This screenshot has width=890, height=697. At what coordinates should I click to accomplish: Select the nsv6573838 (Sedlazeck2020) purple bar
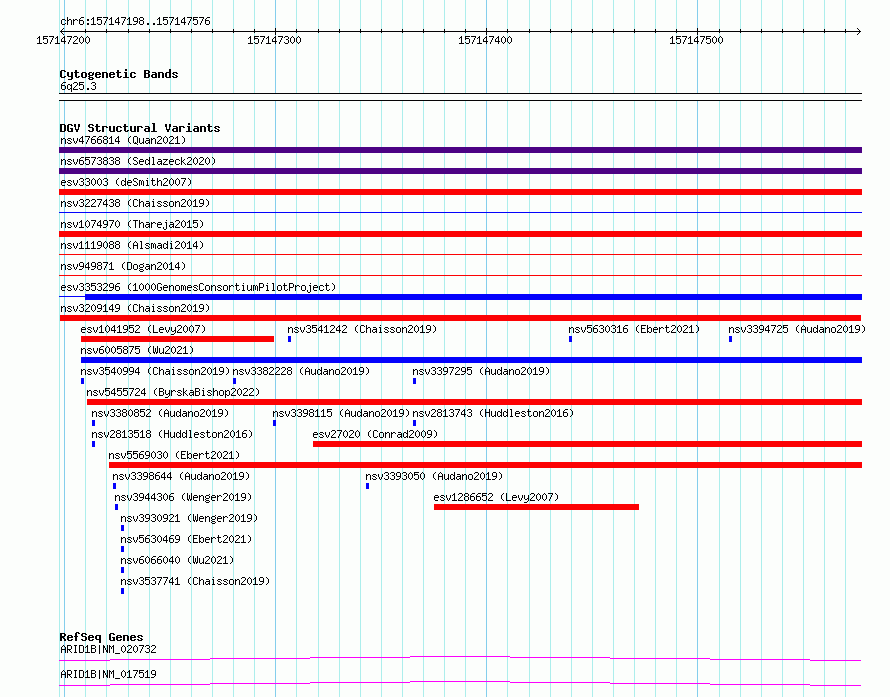(x=460, y=171)
